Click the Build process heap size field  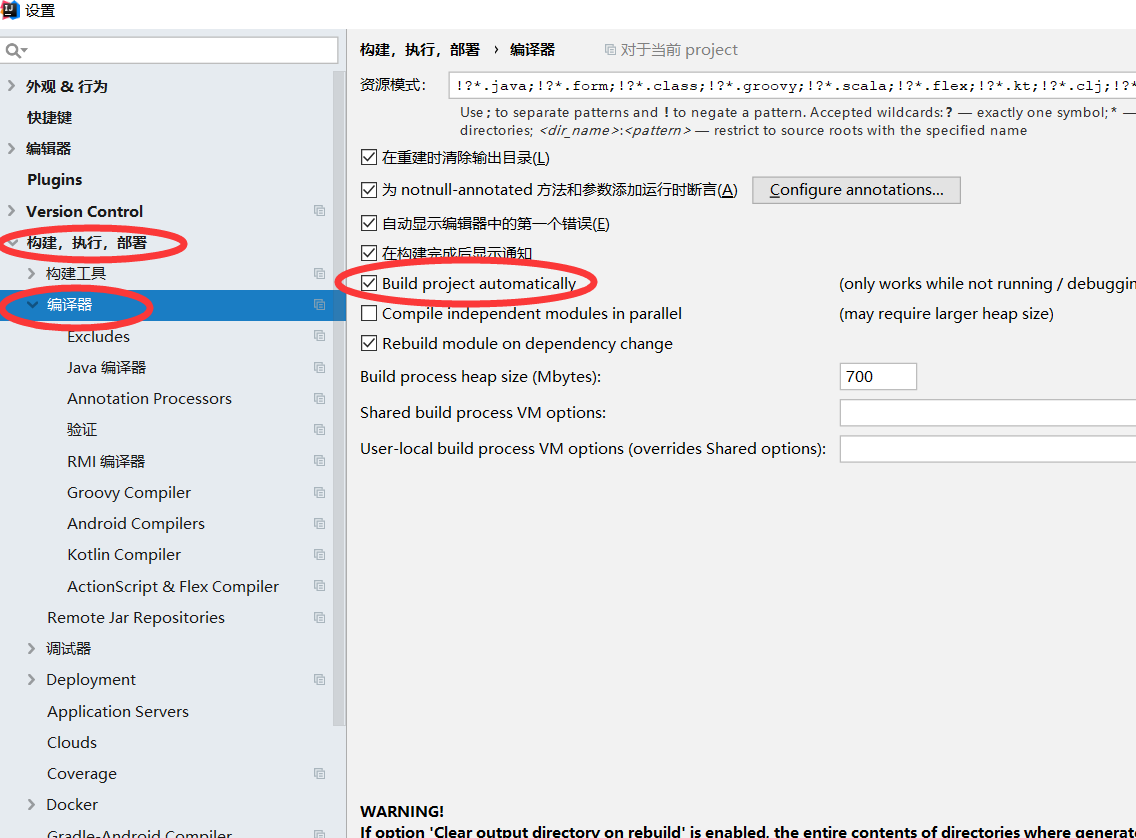878,377
